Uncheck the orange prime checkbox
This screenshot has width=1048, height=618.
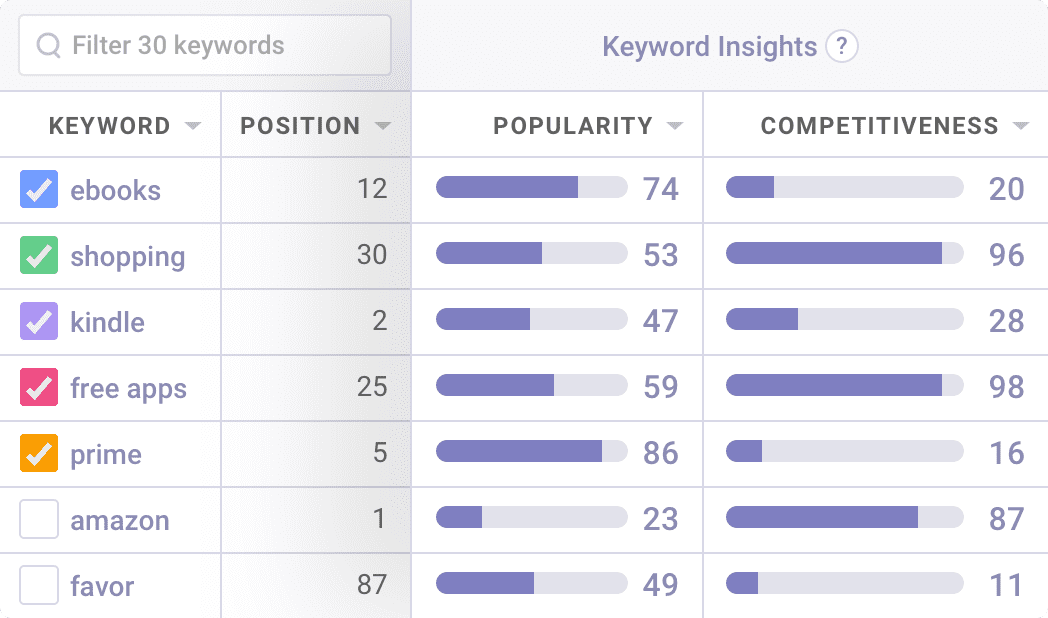(x=39, y=453)
